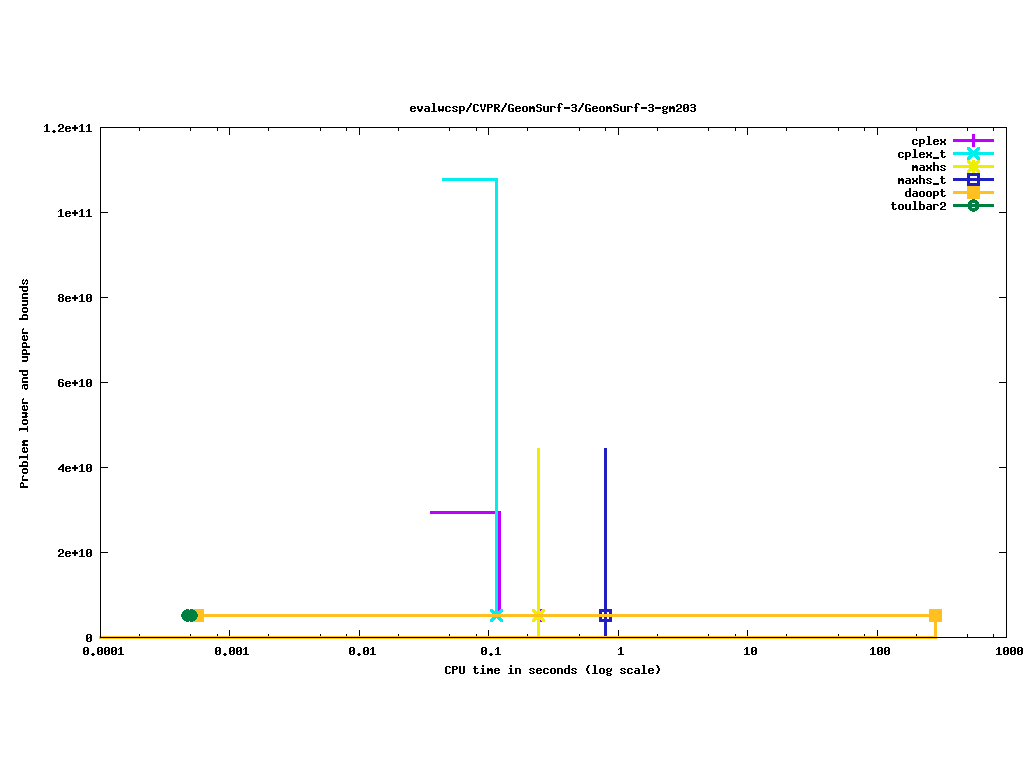Click the purple horizontal cplex segment near 3e+10
Screen dimensions: 1024x768
point(462,512)
